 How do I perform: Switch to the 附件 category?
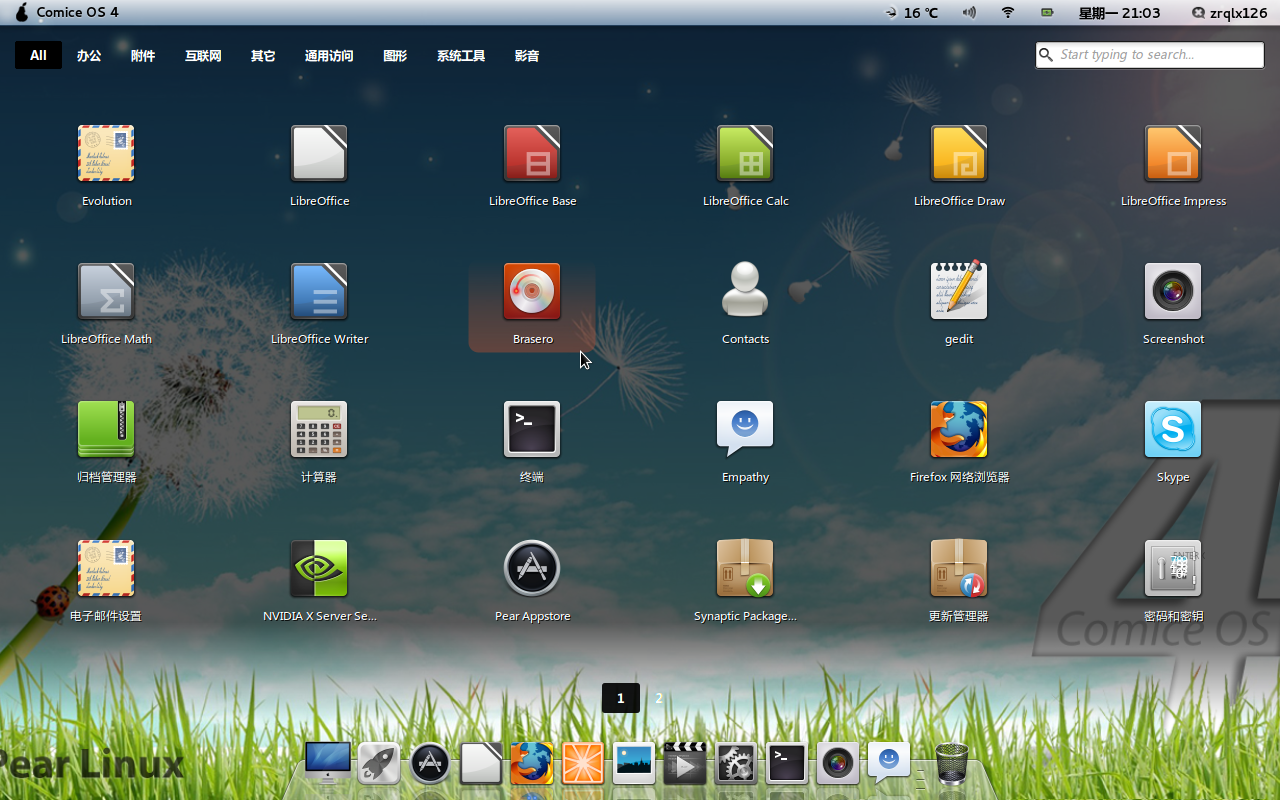[x=143, y=56]
